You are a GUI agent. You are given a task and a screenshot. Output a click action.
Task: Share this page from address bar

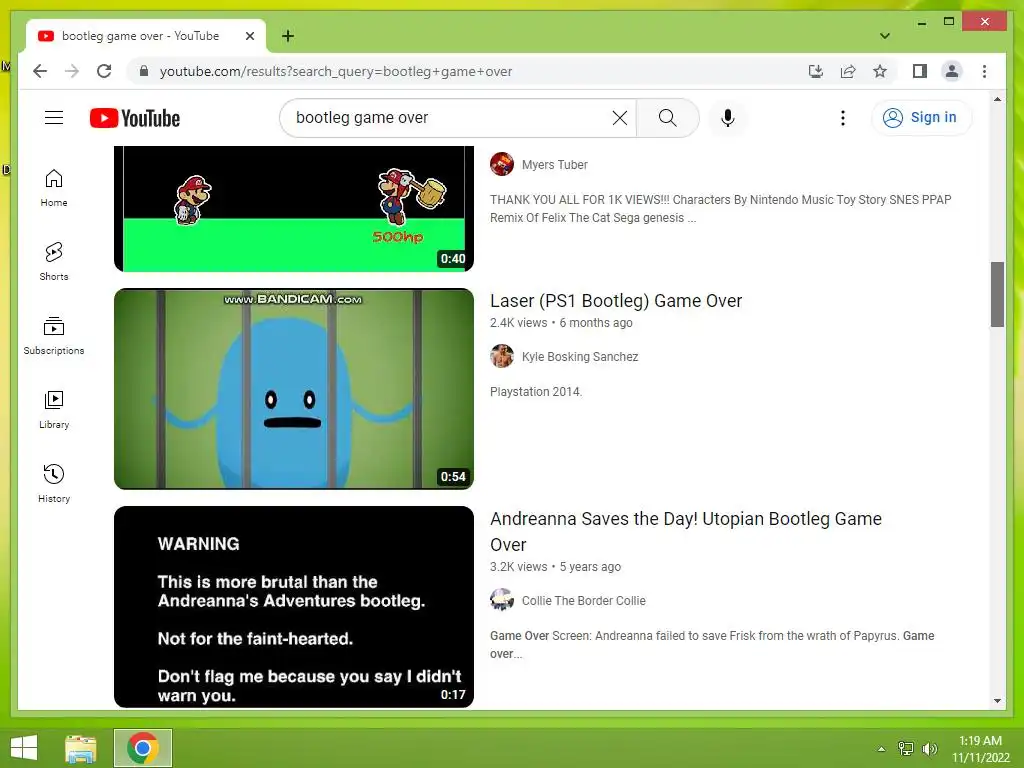pos(848,71)
